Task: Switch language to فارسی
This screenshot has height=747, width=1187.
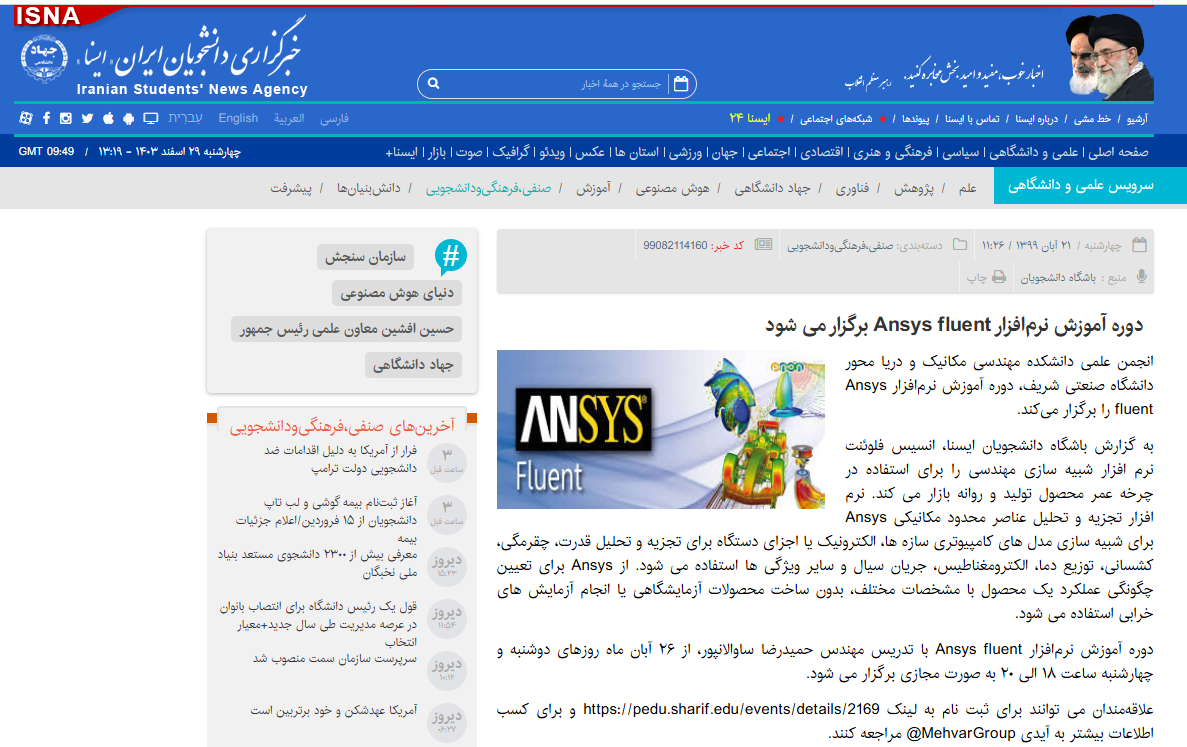Action: point(334,119)
